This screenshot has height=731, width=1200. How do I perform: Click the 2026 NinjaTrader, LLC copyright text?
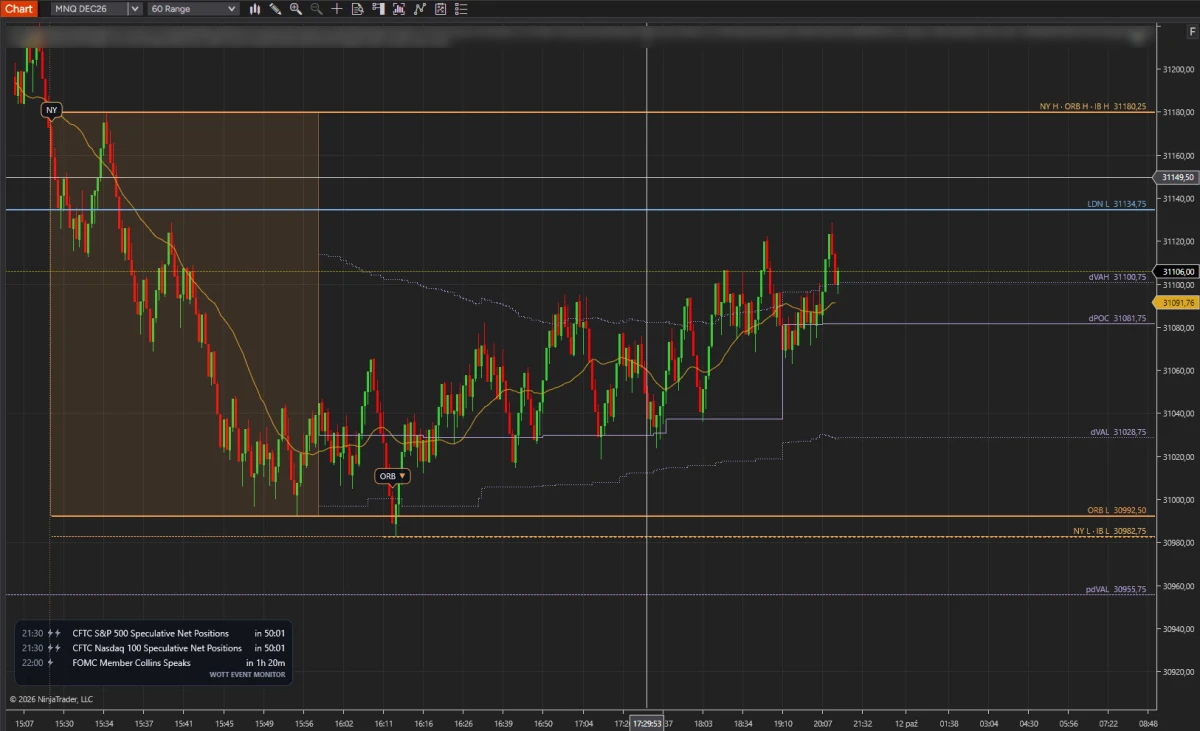(51, 699)
